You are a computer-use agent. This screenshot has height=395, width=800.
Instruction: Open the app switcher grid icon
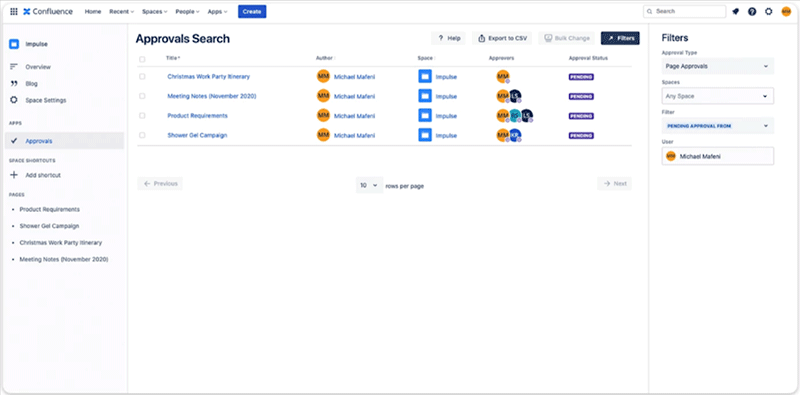click(14, 11)
